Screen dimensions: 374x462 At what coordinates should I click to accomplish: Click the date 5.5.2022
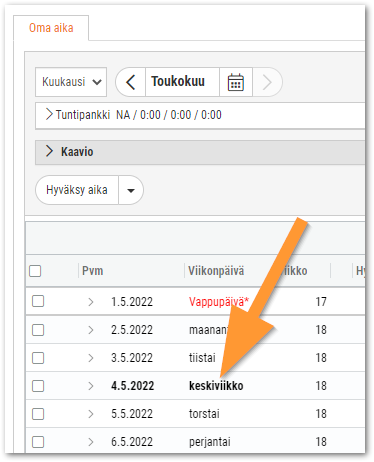[132, 414]
